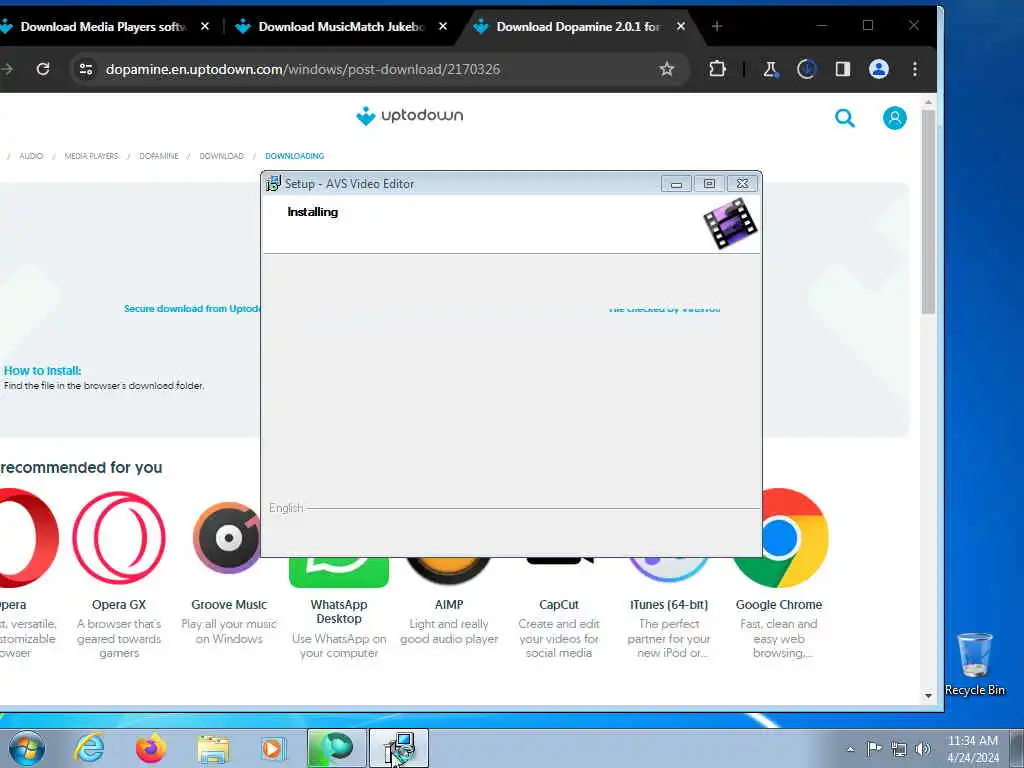
Task: View site information icon in address bar
Action: 86,69
